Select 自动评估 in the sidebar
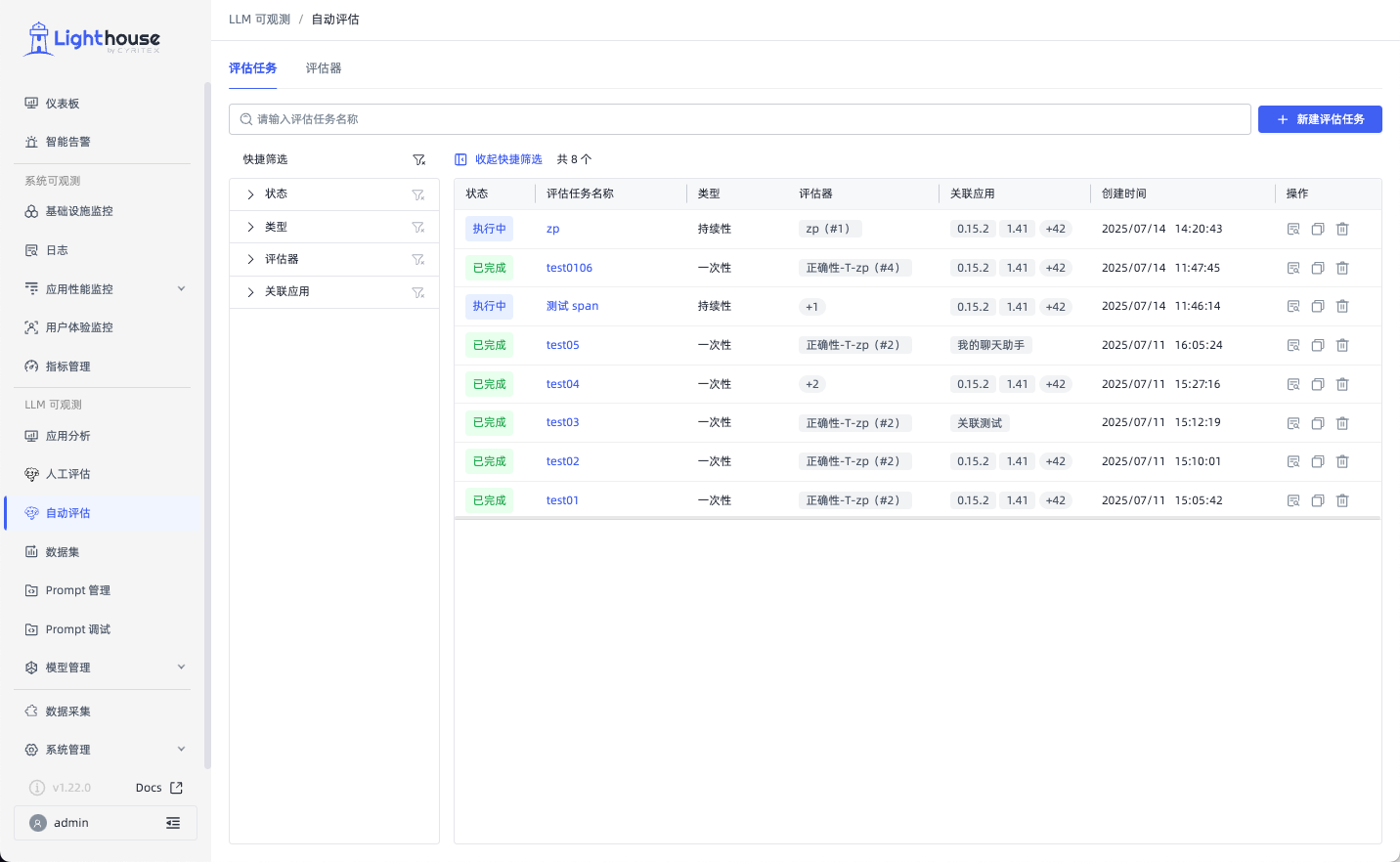This screenshot has height=862, width=1400. pos(103,513)
